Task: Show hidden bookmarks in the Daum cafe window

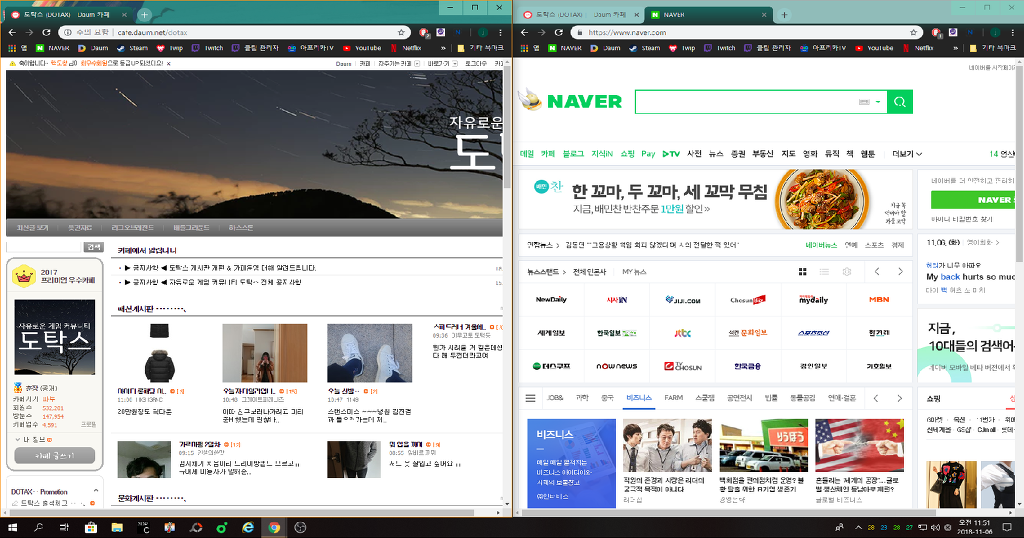Action: (x=443, y=48)
